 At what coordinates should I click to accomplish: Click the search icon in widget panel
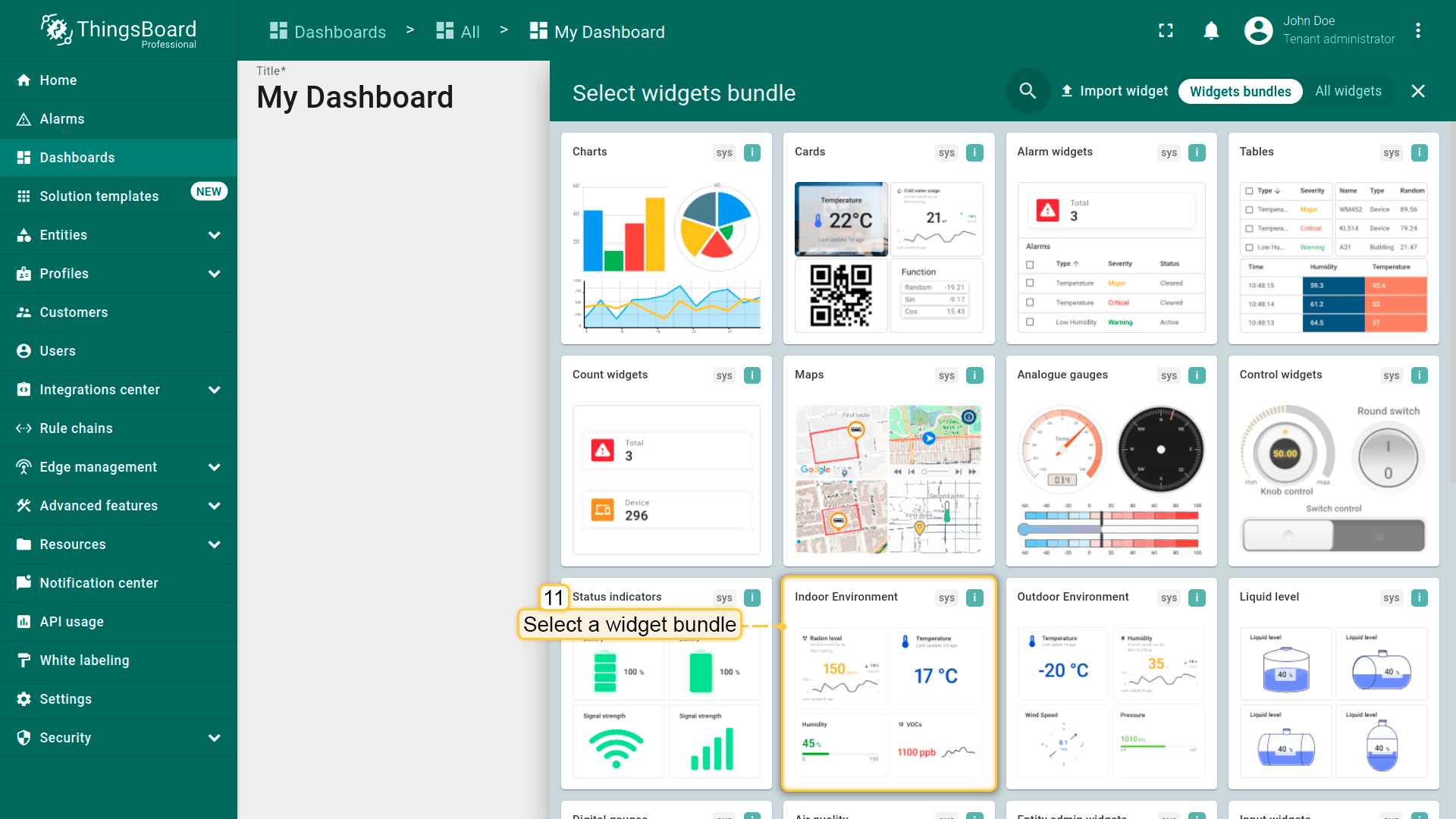pos(1028,91)
